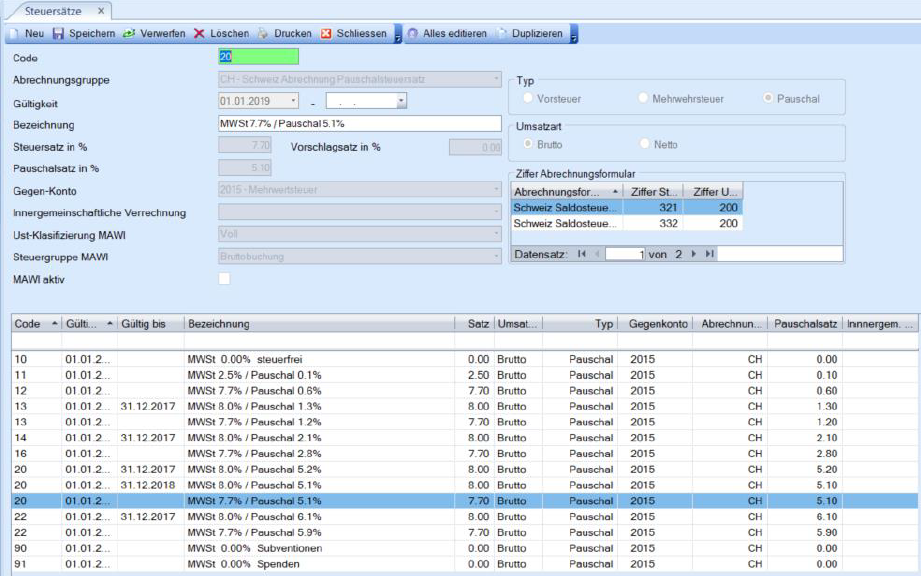Viewport: 921px width, 576px height.
Task: Toggle the MAWI aktiv checkbox
Action: 224,278
